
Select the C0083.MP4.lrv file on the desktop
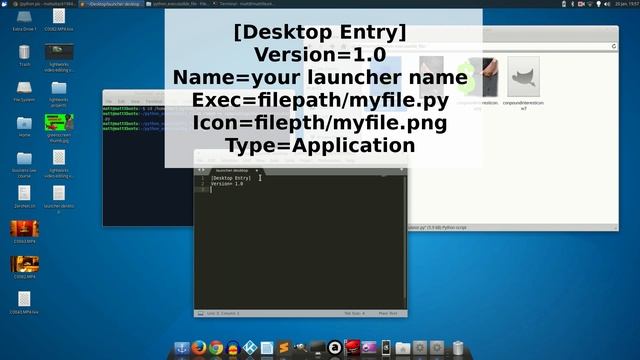[x=24, y=303]
